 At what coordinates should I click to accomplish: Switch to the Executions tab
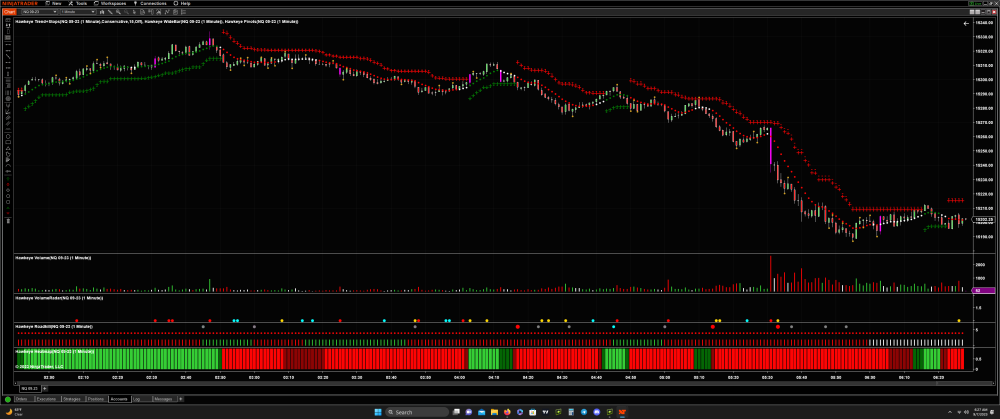(46, 399)
